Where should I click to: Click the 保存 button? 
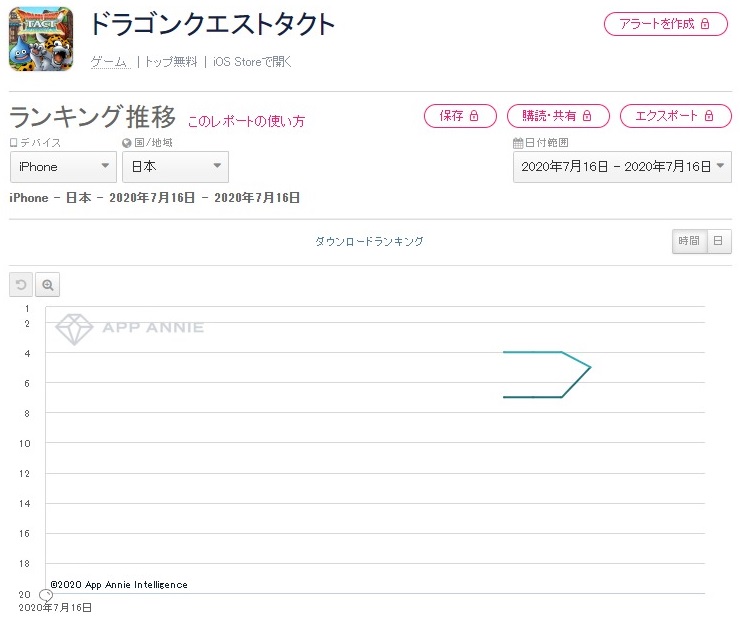(x=460, y=116)
